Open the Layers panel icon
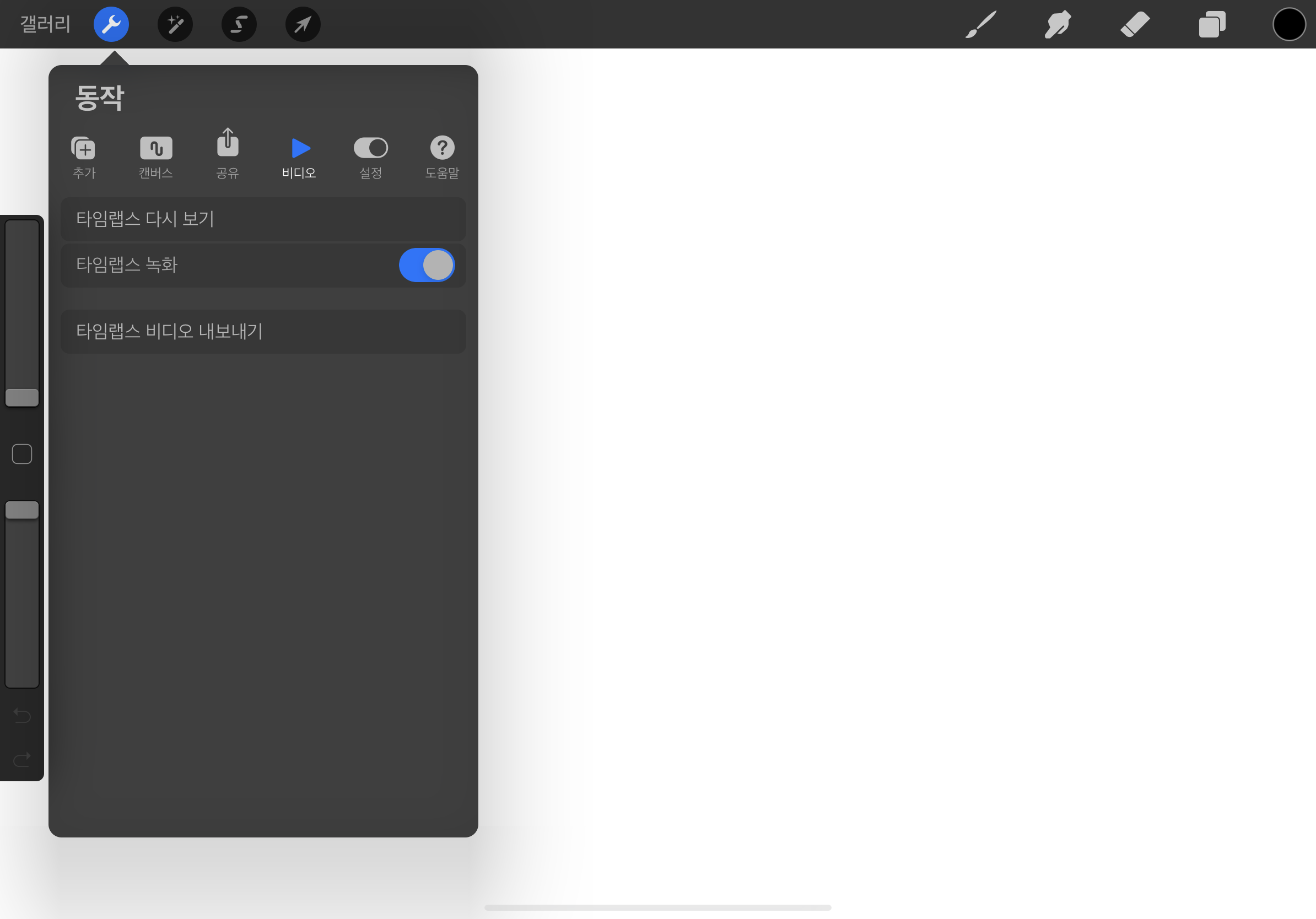Screen dimensions: 1316x919 click(1212, 25)
